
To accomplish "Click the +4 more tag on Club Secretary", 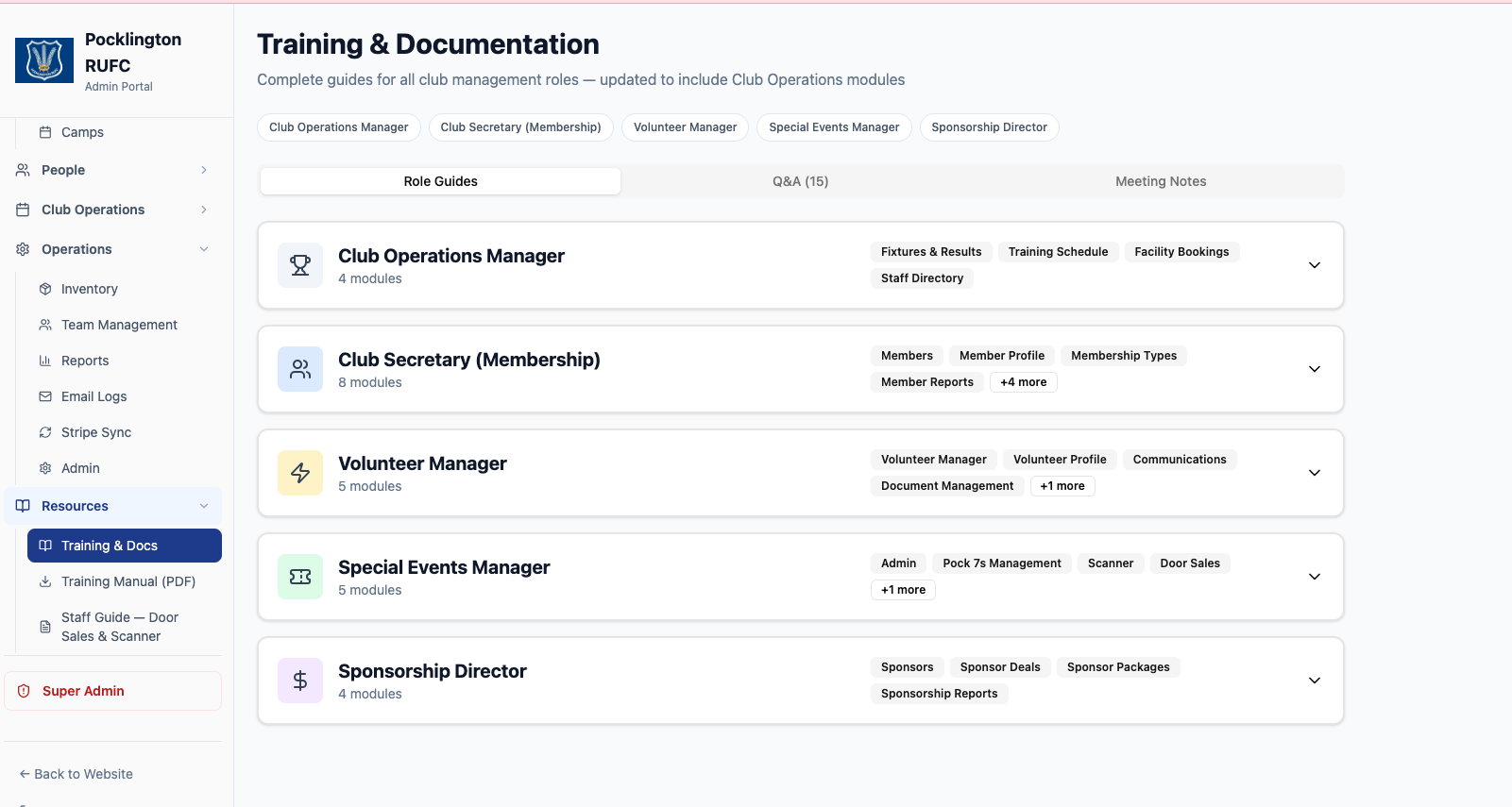I will pyautogui.click(x=1024, y=382).
